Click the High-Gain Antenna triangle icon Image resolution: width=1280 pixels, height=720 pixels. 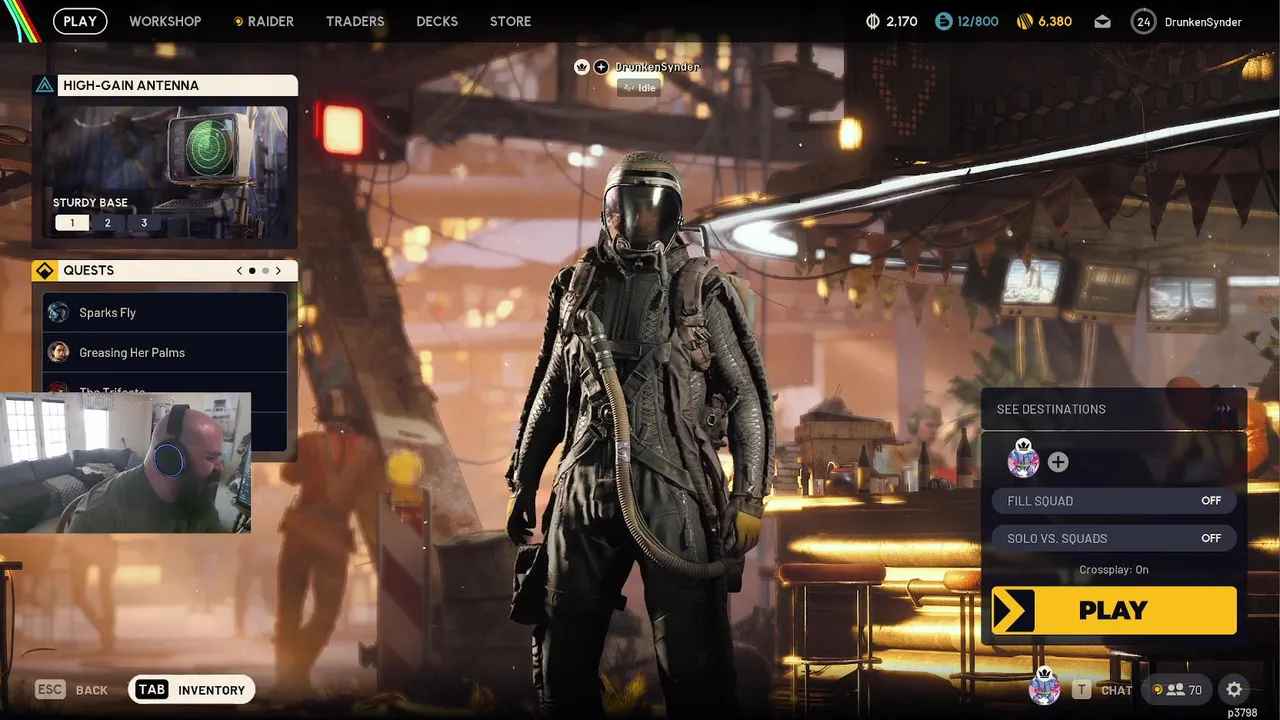coord(44,85)
